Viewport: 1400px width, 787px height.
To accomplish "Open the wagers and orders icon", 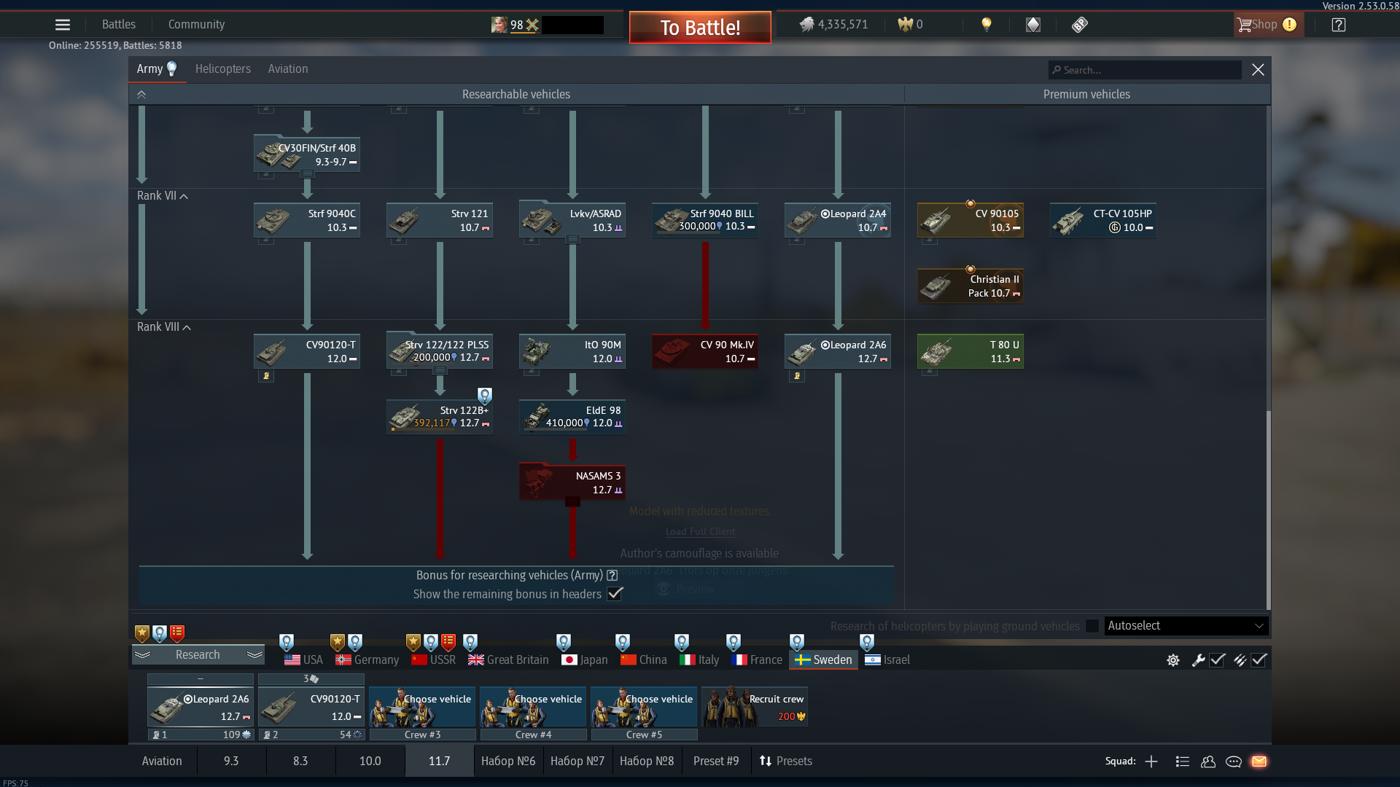I will point(1033,25).
